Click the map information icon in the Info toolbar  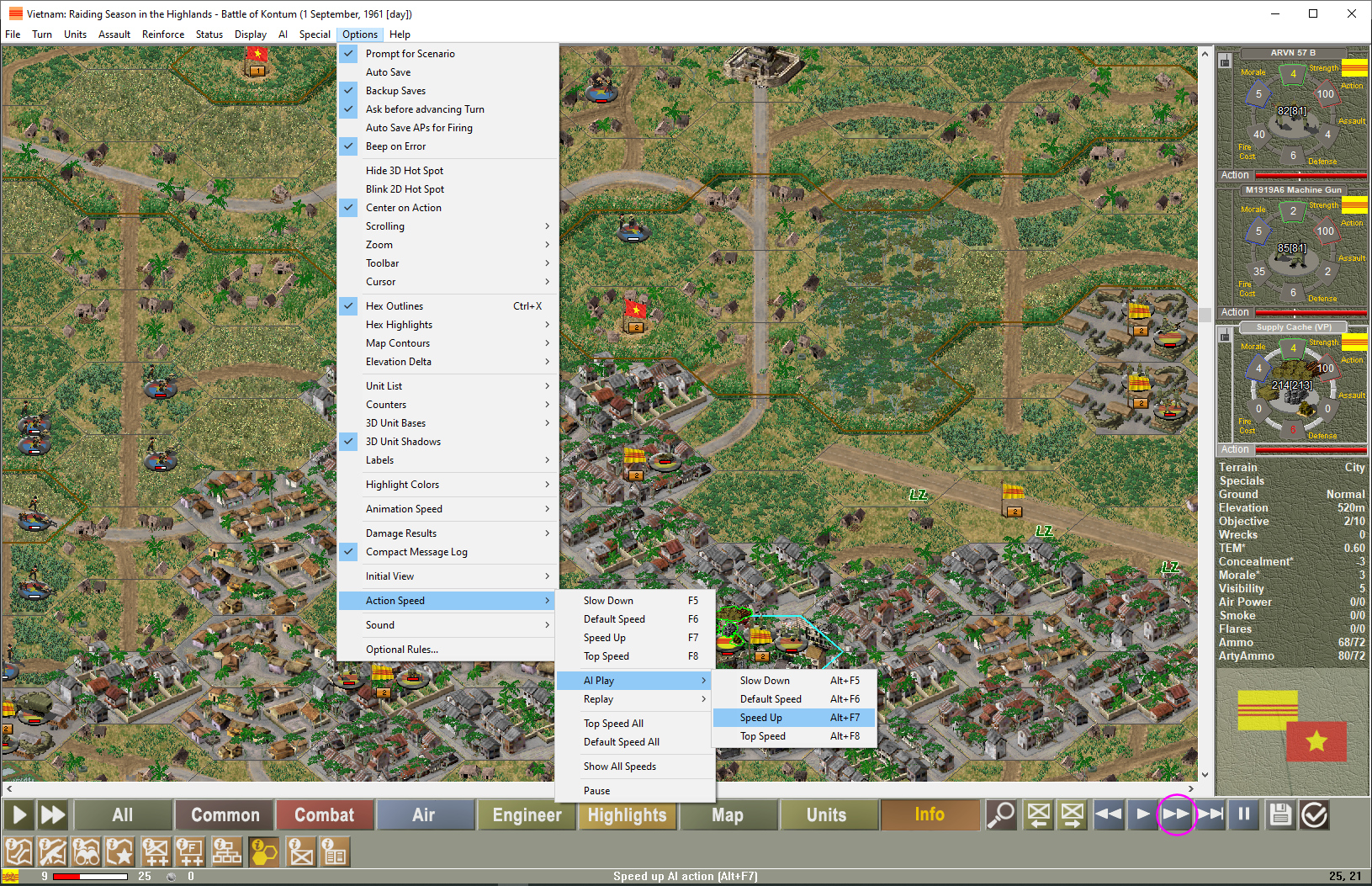click(19, 852)
